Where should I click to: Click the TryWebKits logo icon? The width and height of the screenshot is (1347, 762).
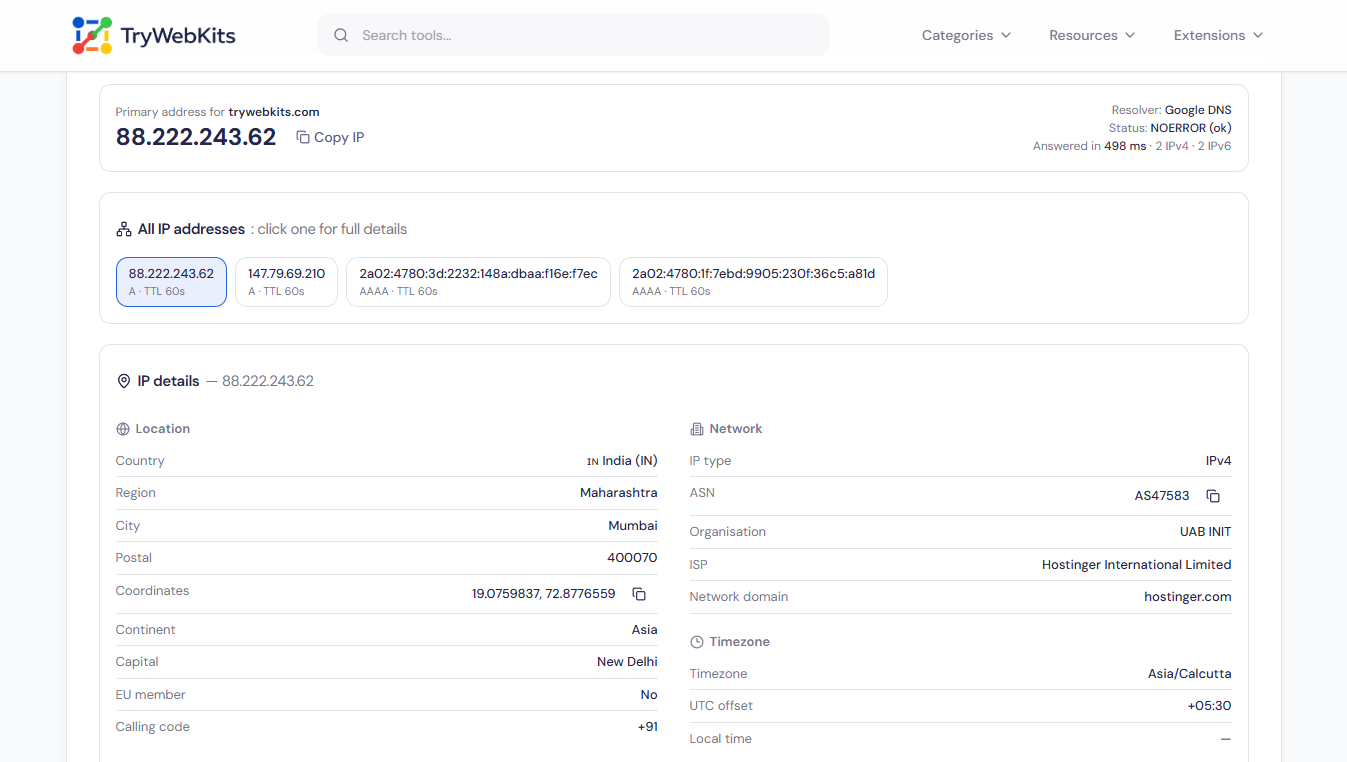point(92,35)
